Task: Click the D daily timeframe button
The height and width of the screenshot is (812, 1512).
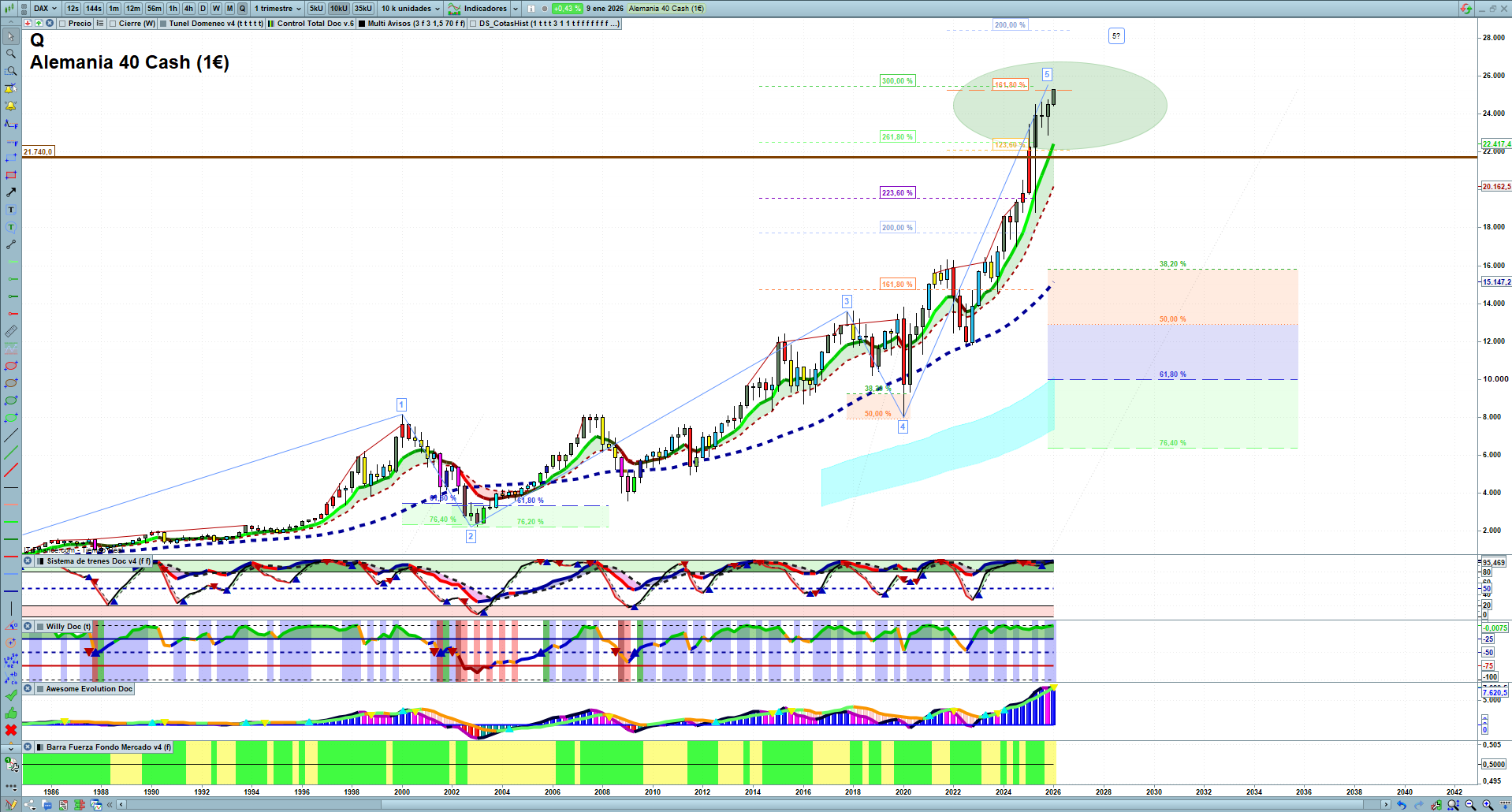Action: coord(203,9)
